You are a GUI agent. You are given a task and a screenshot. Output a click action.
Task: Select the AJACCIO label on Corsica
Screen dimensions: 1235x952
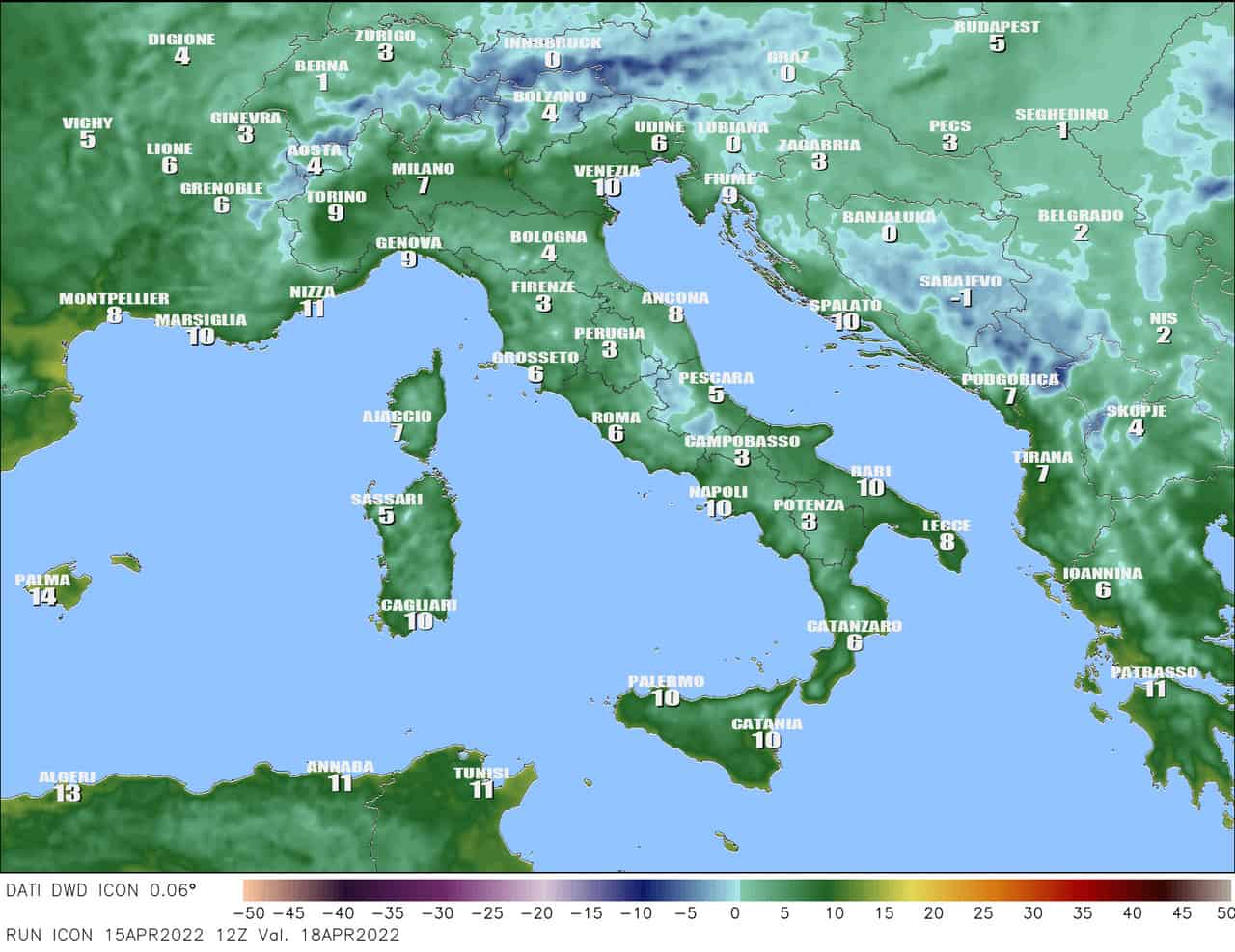click(397, 417)
